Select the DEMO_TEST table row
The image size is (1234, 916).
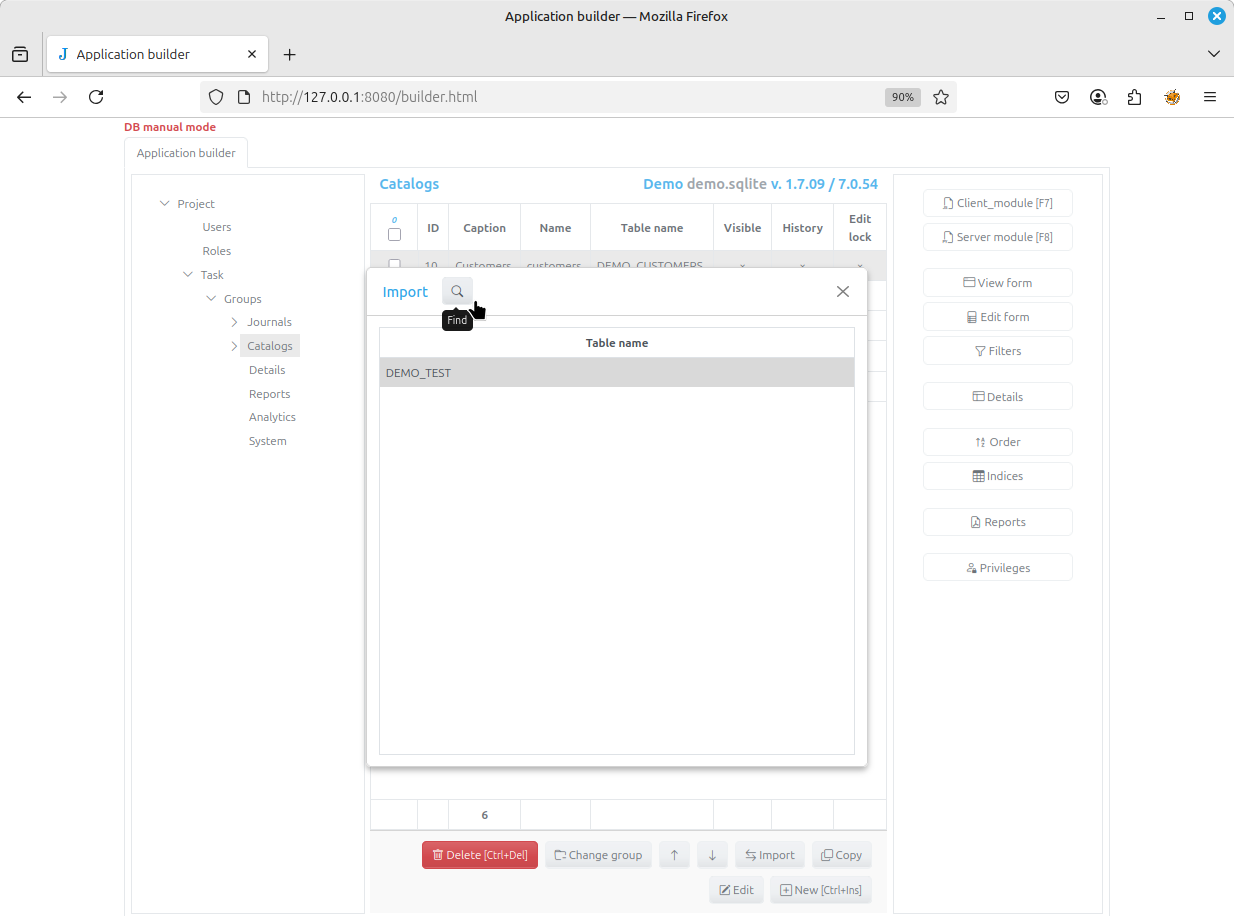[616, 373]
